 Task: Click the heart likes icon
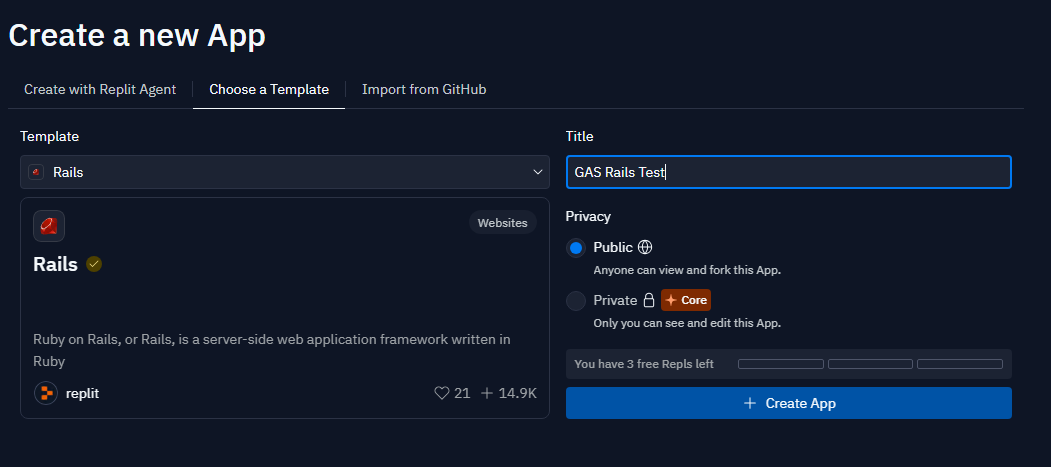pyautogui.click(x=442, y=393)
